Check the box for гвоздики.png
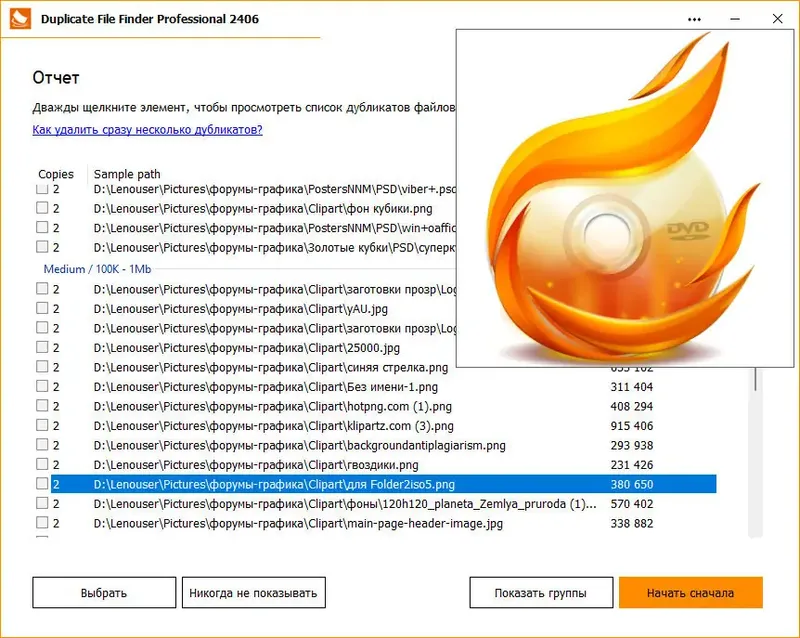 point(42,464)
